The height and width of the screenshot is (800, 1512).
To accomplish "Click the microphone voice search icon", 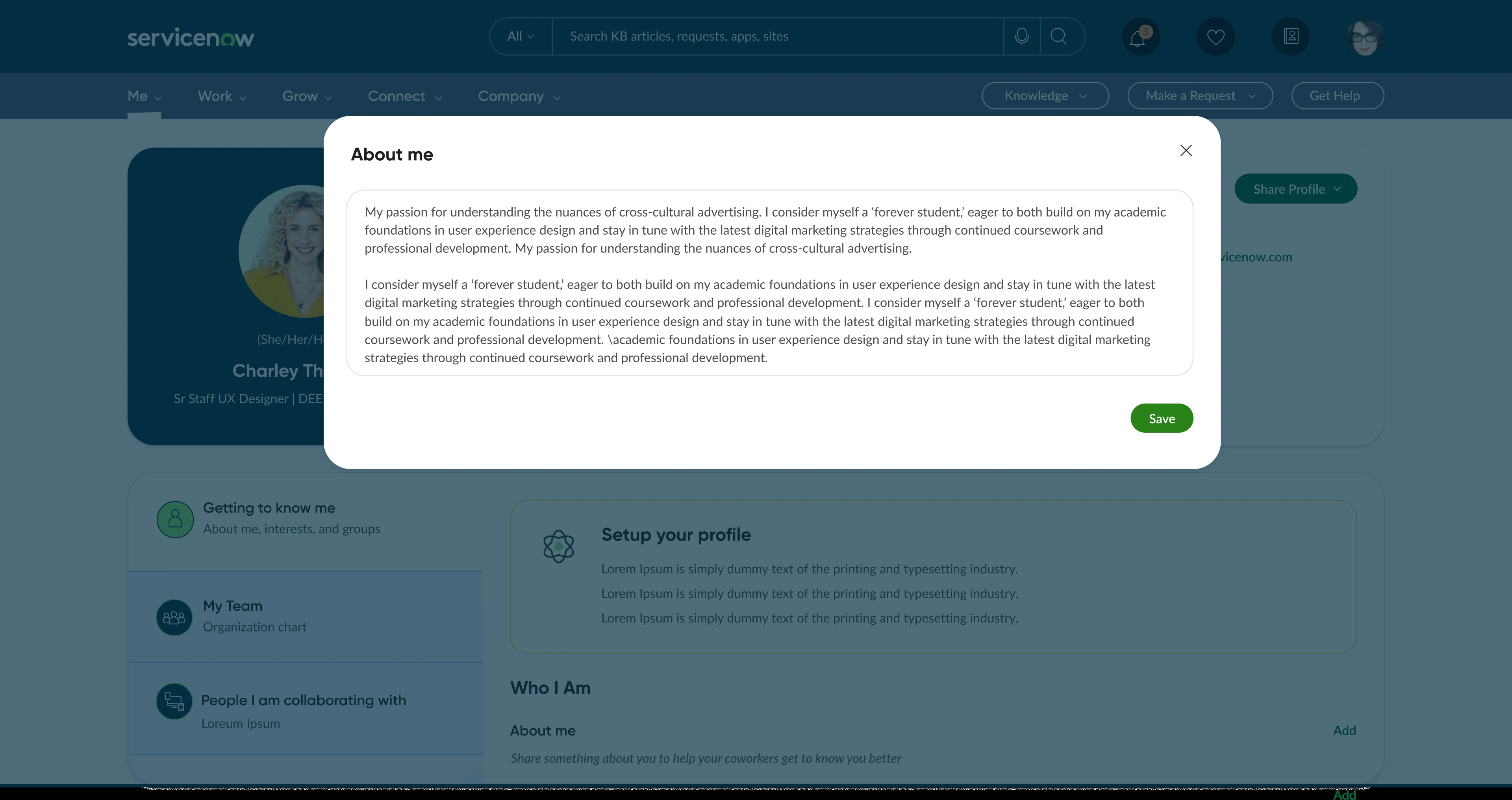I will (1021, 36).
